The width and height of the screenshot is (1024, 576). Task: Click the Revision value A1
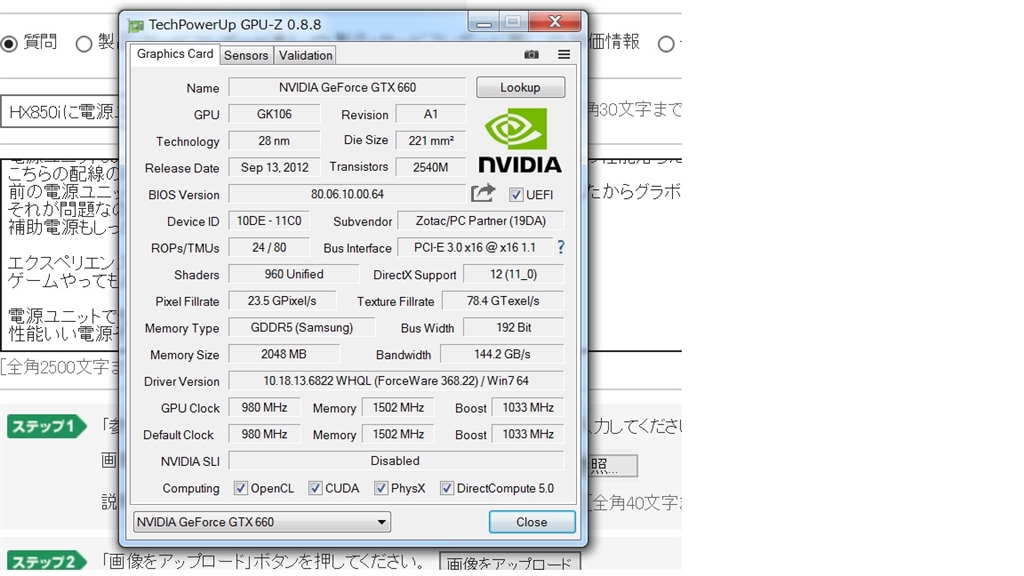tap(430, 114)
